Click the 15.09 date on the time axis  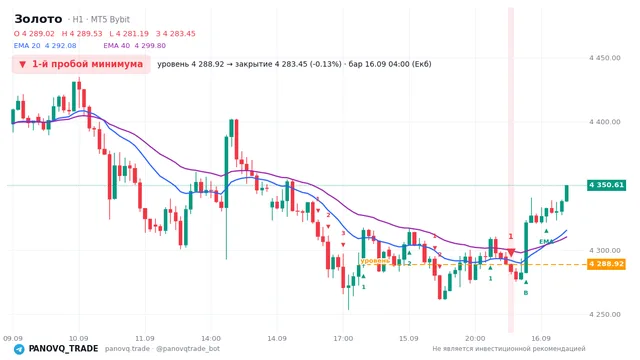pos(409,338)
